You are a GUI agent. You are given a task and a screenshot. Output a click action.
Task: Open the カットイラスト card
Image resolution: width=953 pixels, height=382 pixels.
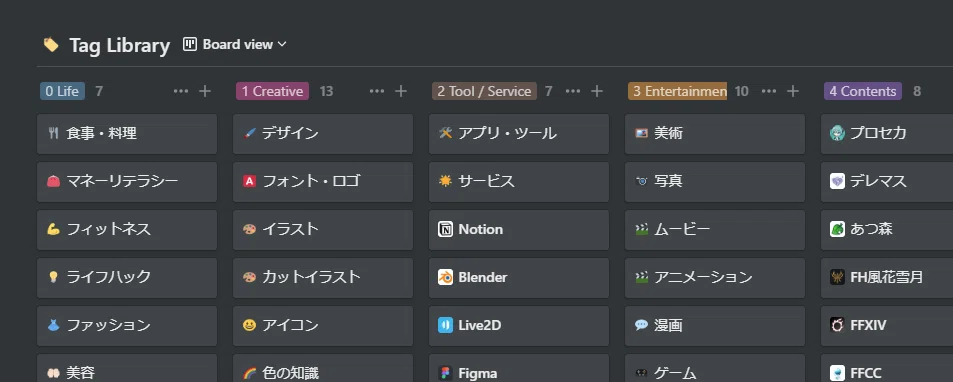(323, 278)
